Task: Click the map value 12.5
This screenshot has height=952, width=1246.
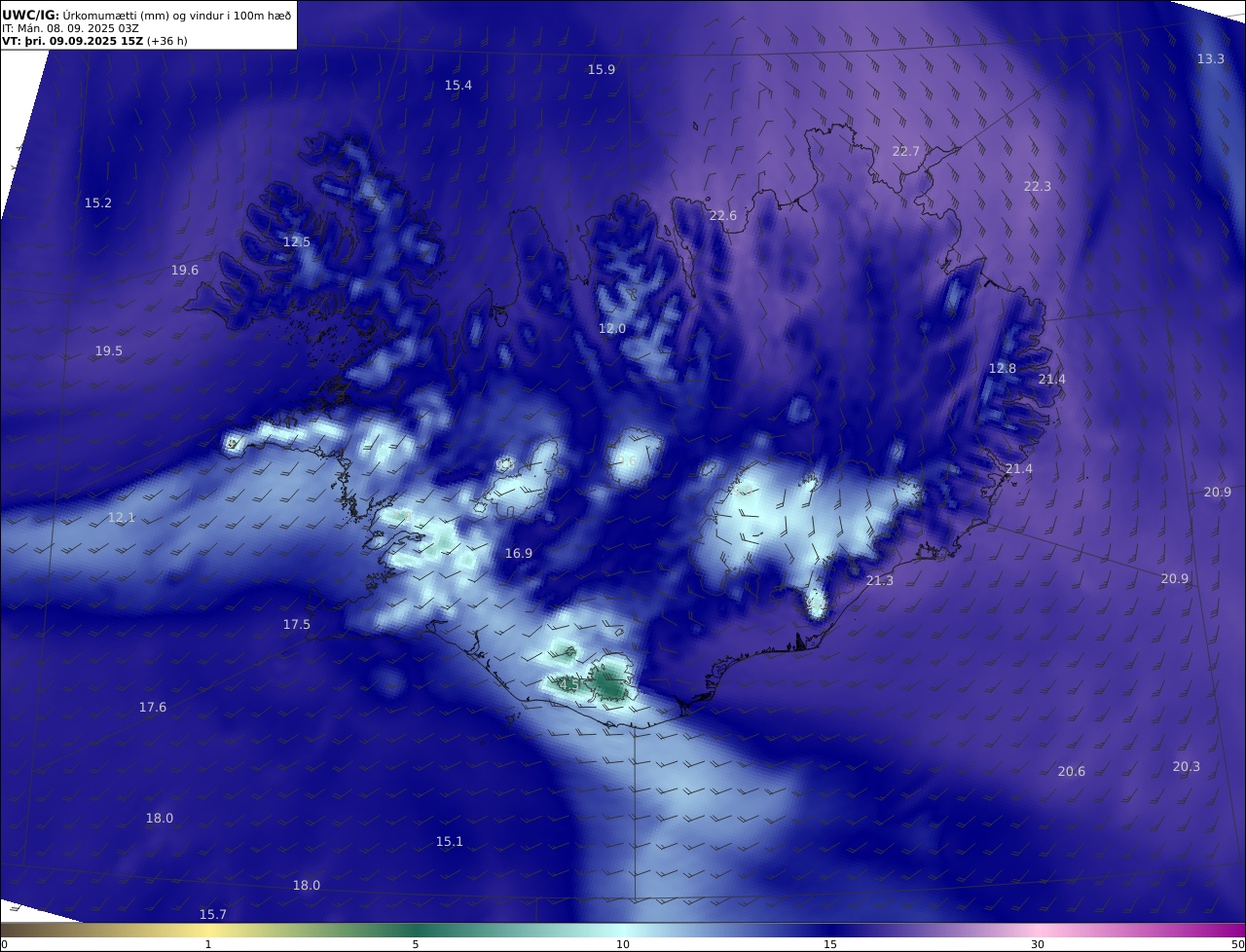Action: (297, 242)
